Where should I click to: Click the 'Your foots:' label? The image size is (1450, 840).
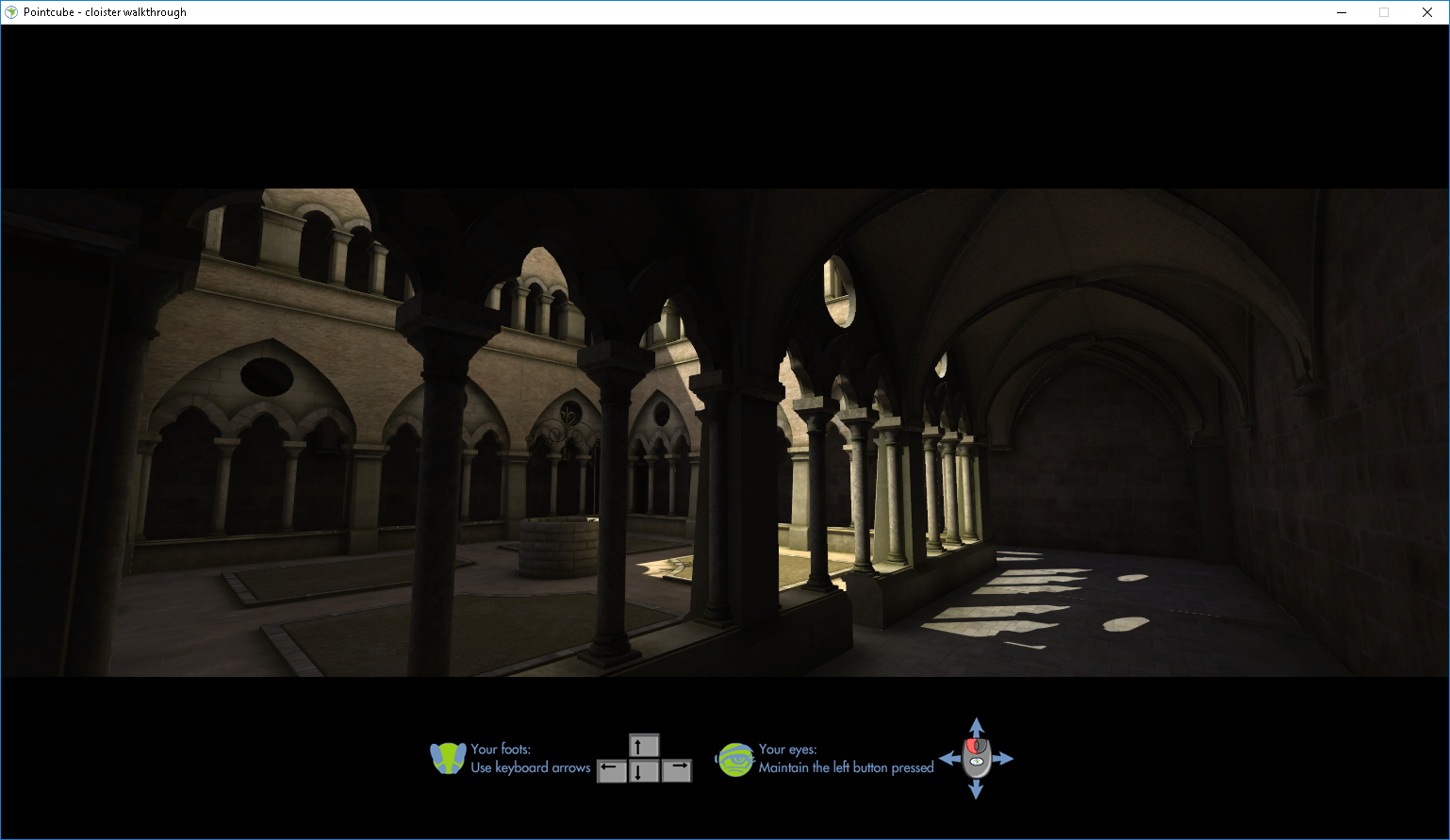click(x=501, y=749)
